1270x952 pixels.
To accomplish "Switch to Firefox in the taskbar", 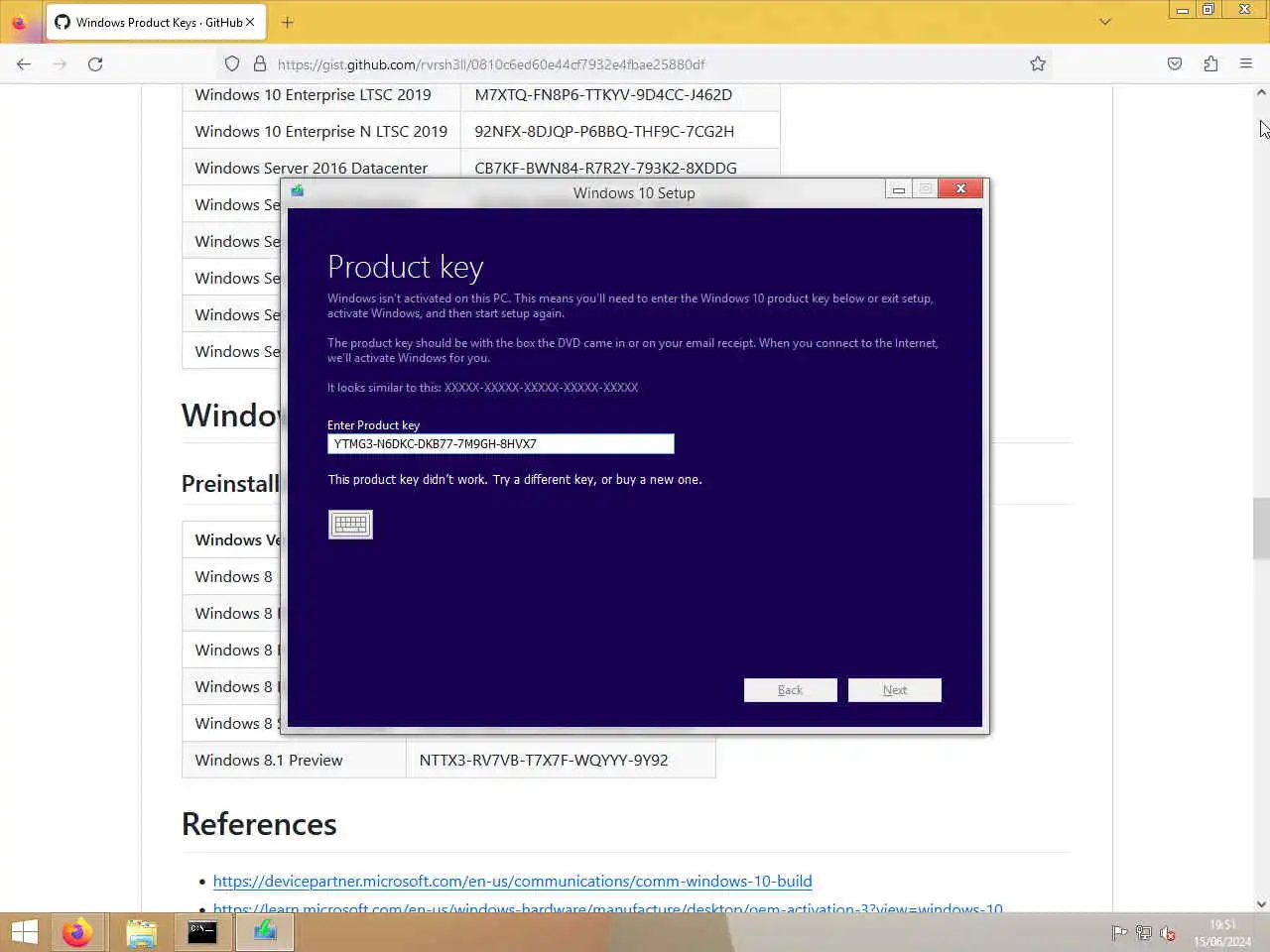I will [x=76, y=932].
